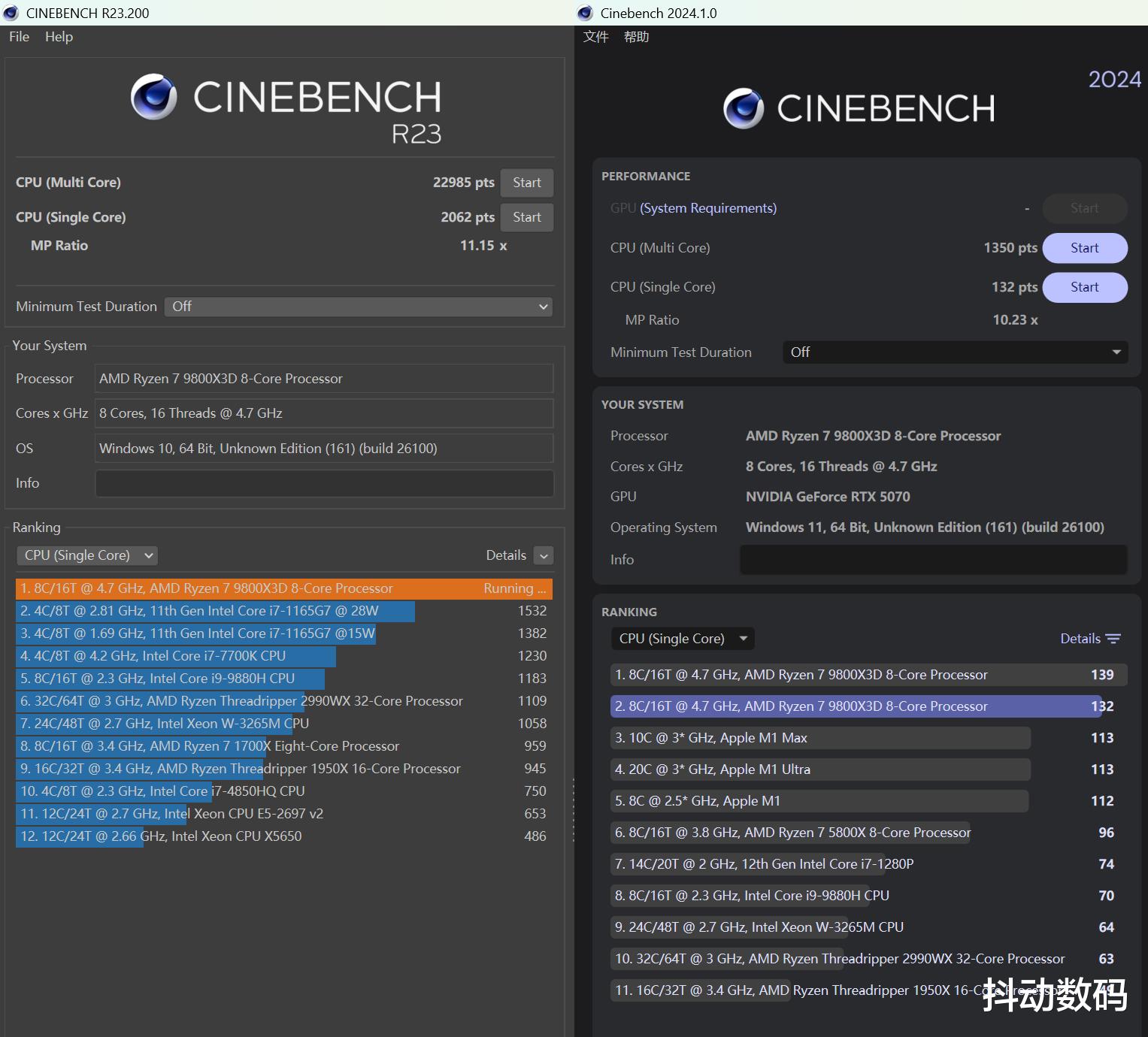This screenshot has width=1148, height=1037.
Task: Select the i7-1165G7 @15W ranking row
Action: 283,633
